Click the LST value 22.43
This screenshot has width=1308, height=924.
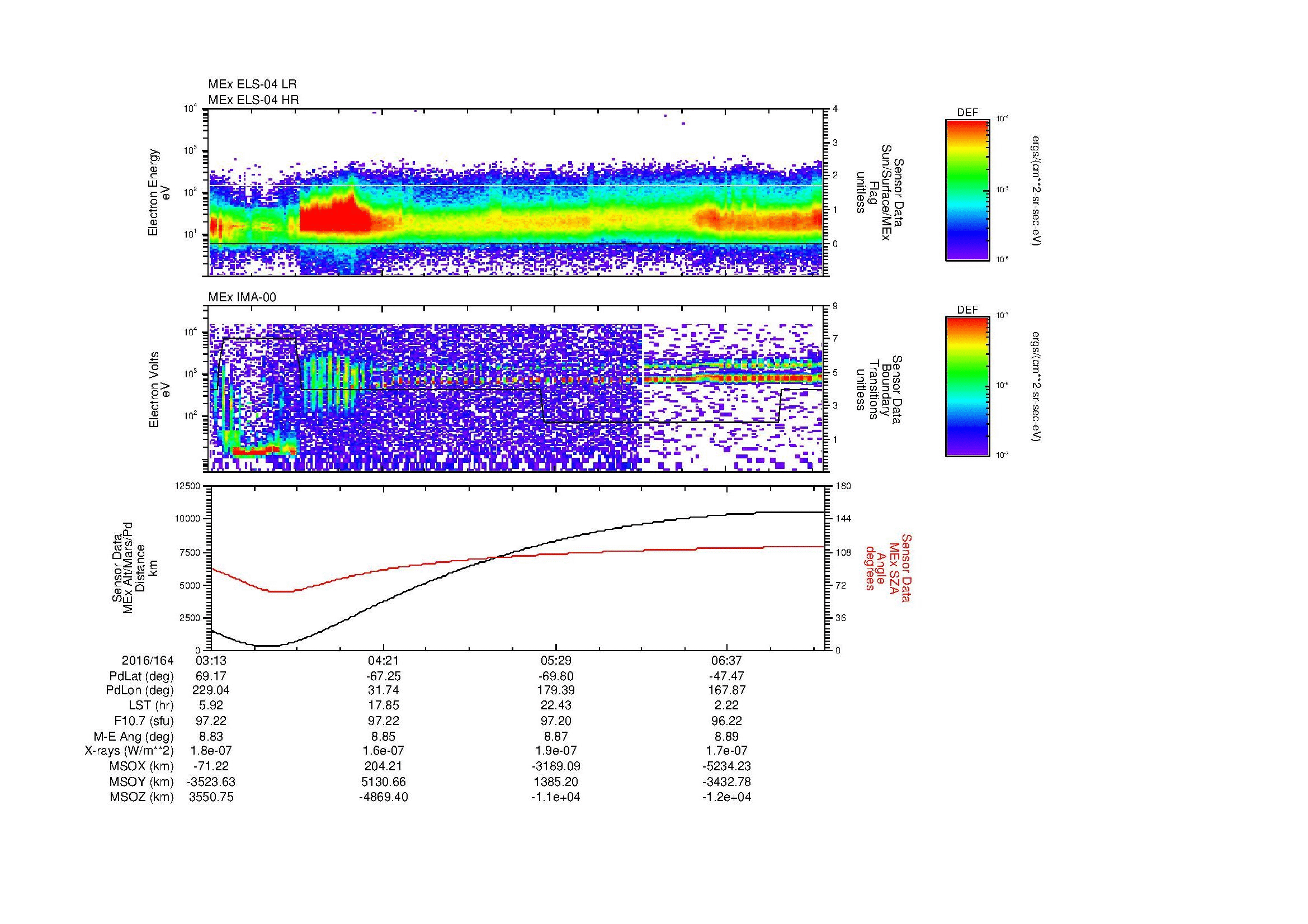point(555,706)
